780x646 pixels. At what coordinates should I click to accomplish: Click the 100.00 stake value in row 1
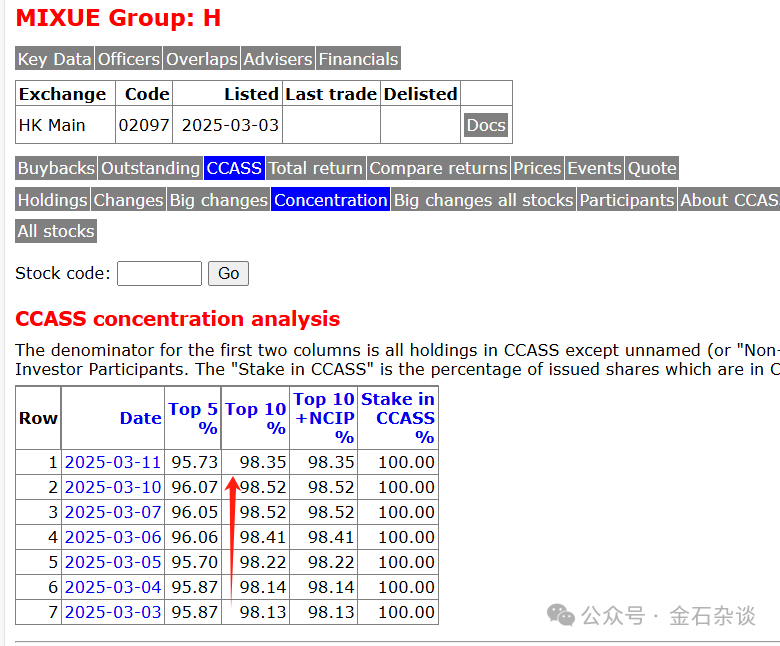[406, 462]
